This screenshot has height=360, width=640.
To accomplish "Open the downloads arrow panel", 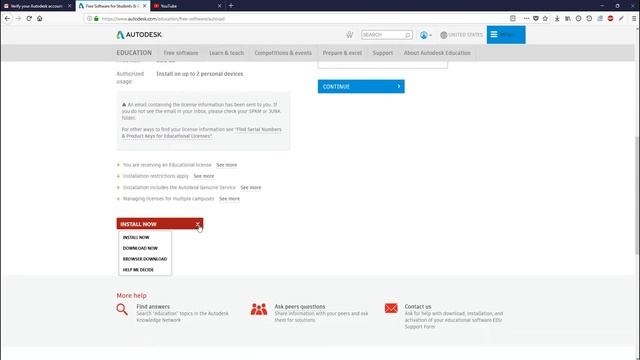I will 557,18.
